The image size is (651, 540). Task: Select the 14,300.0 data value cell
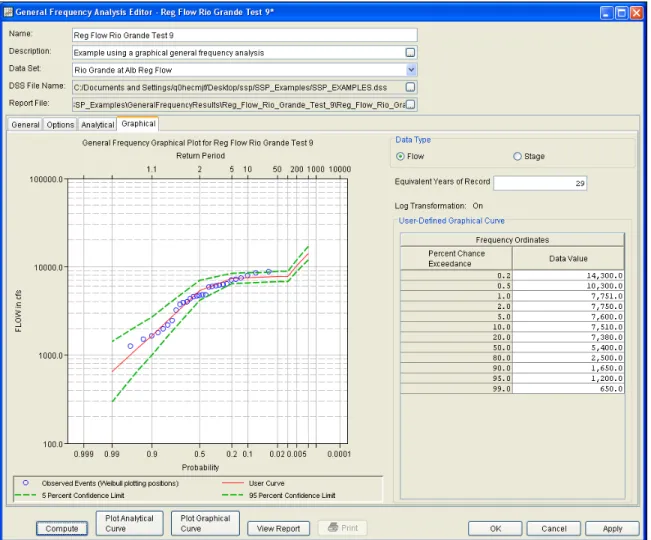(568, 275)
